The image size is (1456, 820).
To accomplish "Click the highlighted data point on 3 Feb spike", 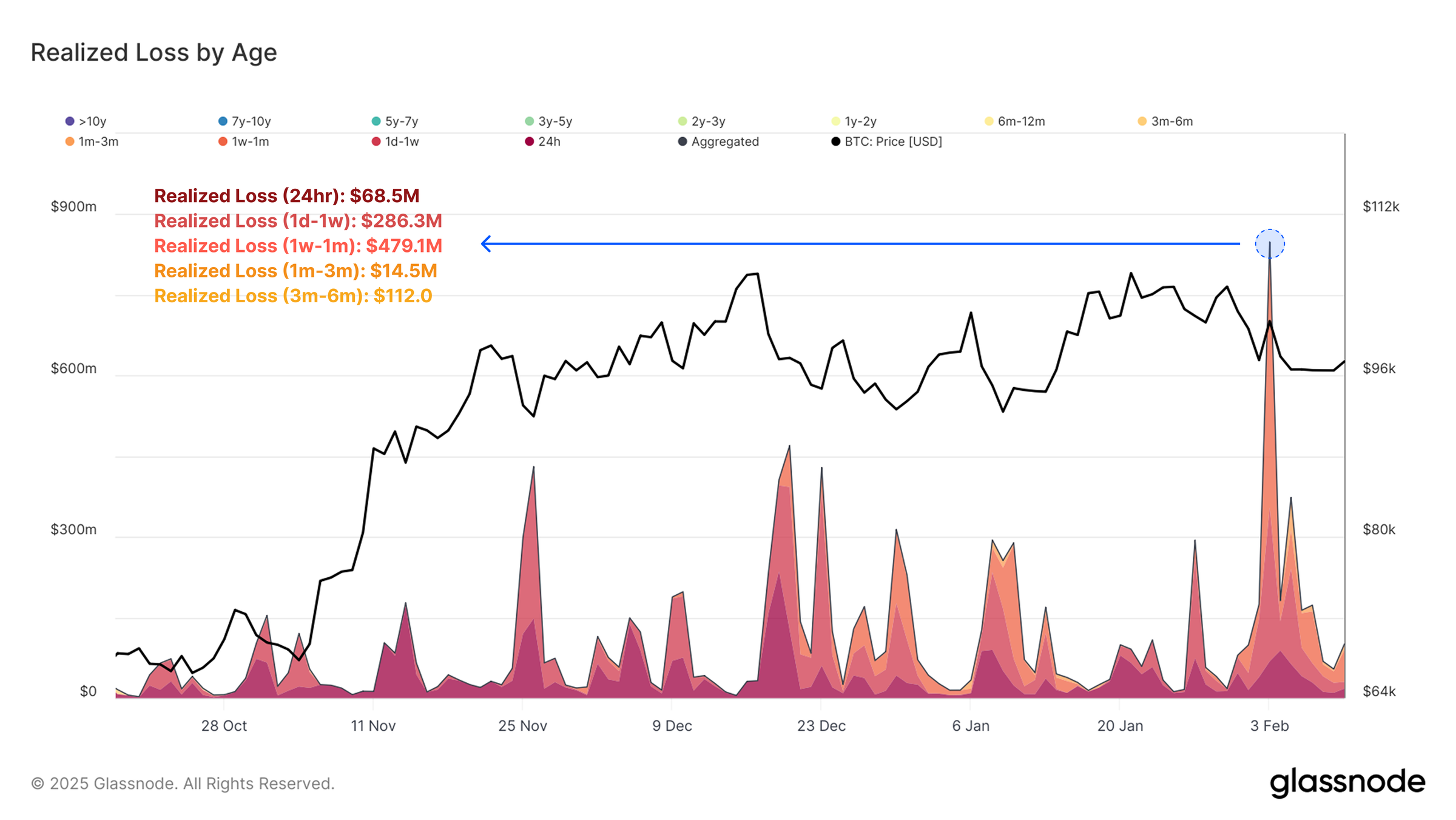I will point(1270,244).
